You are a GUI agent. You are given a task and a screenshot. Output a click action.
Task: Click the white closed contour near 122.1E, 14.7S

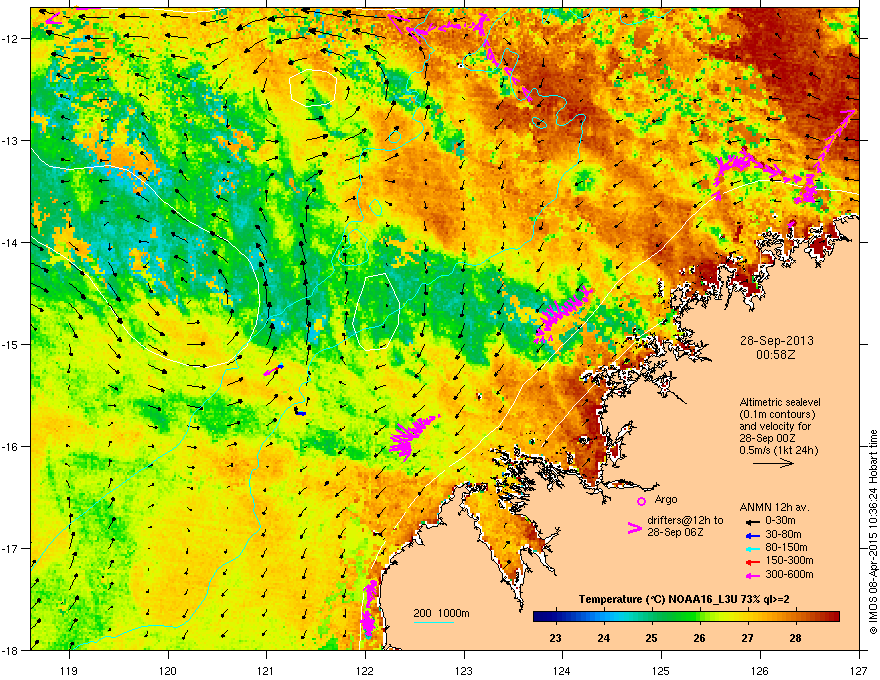click(376, 312)
